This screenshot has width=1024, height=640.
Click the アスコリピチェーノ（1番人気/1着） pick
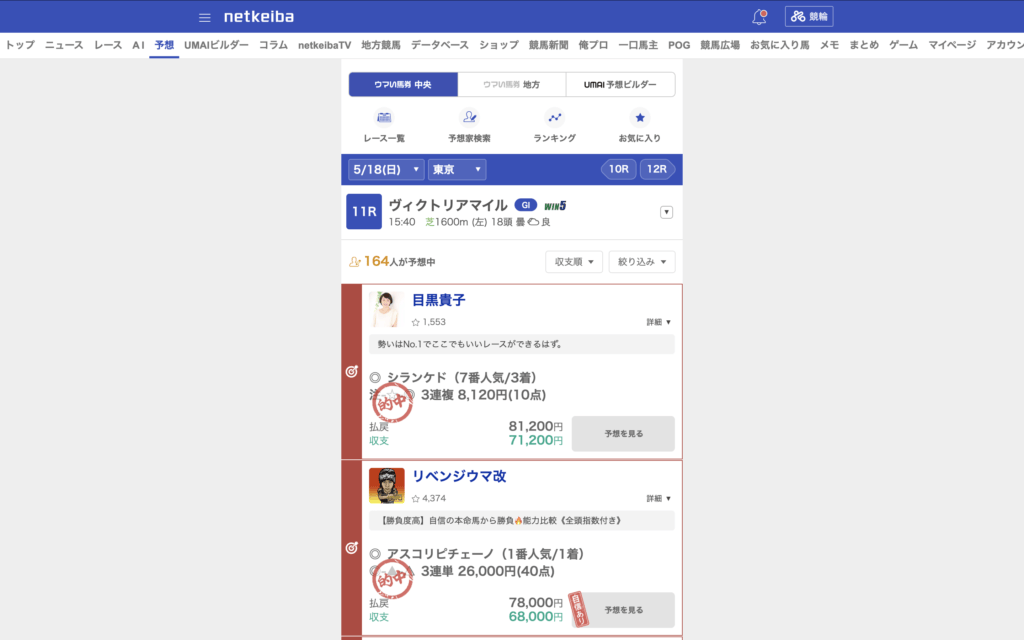click(485, 554)
